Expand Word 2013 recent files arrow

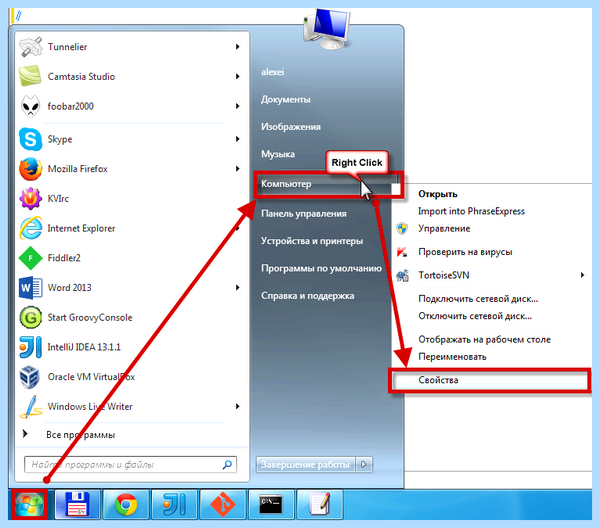click(238, 287)
